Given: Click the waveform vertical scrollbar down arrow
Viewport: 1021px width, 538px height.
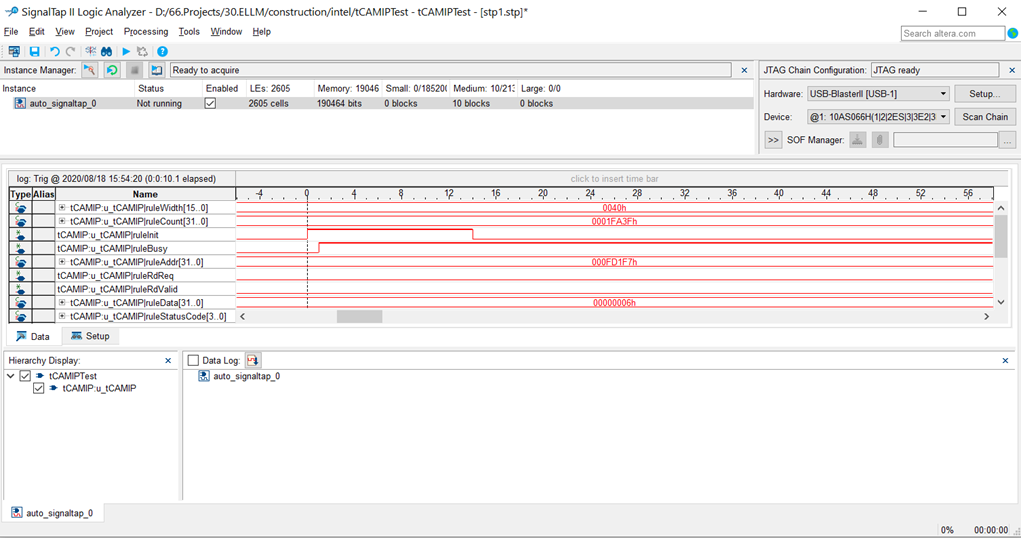Looking at the screenshot, I should (x=1001, y=302).
